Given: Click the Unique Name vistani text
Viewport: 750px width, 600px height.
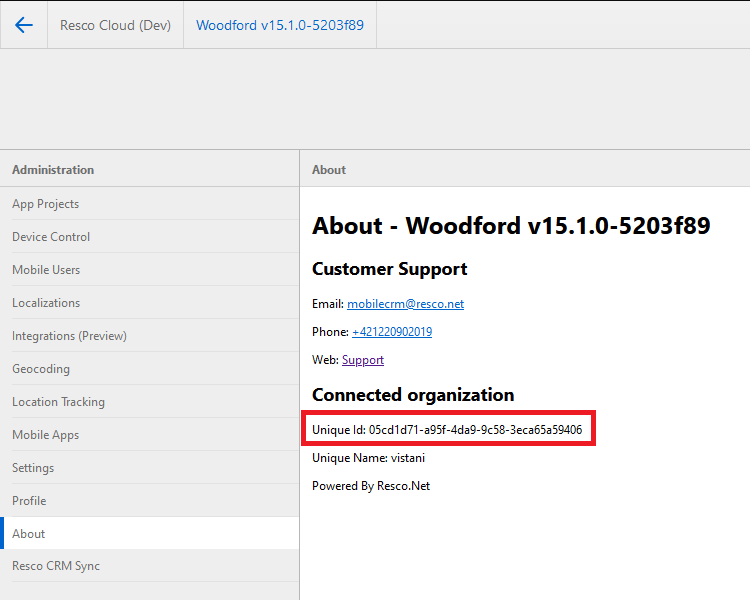Looking at the screenshot, I should (361, 458).
